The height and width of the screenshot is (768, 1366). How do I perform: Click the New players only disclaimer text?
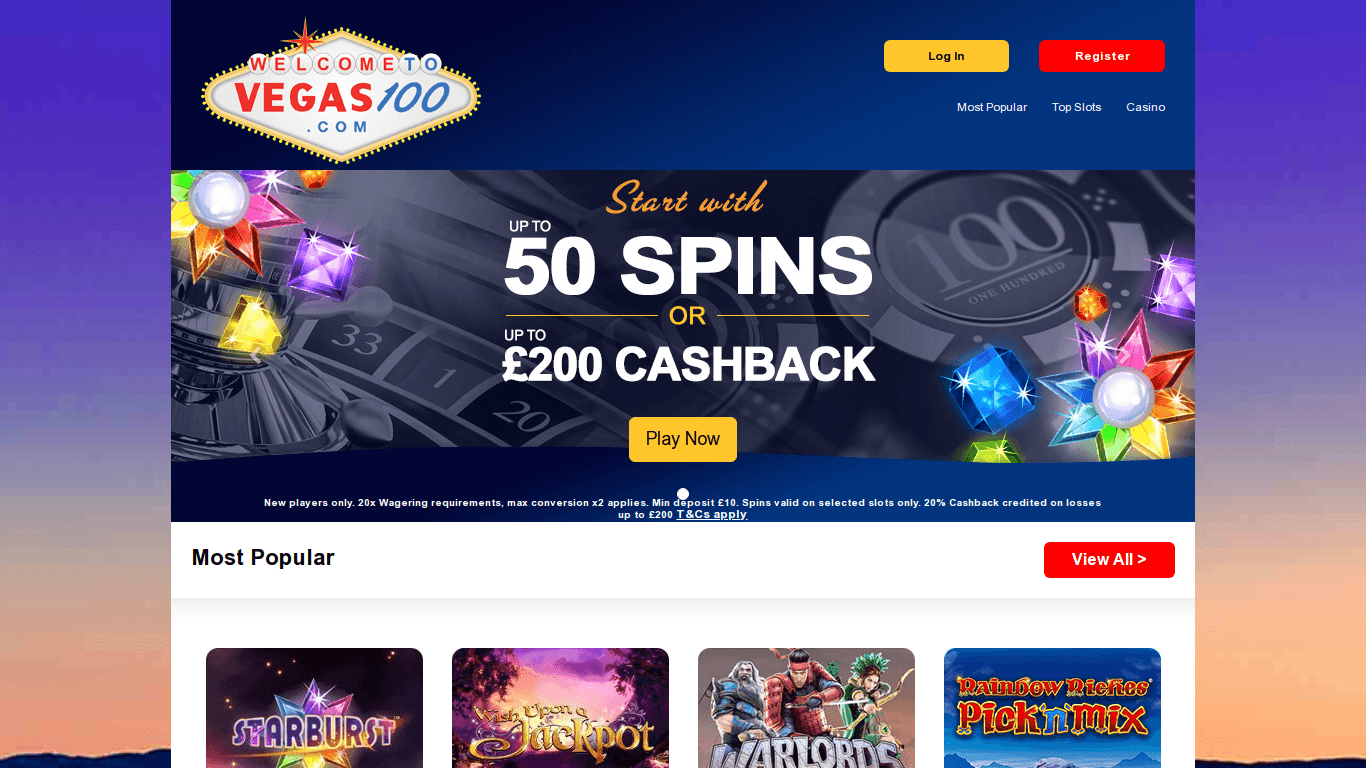click(x=683, y=508)
